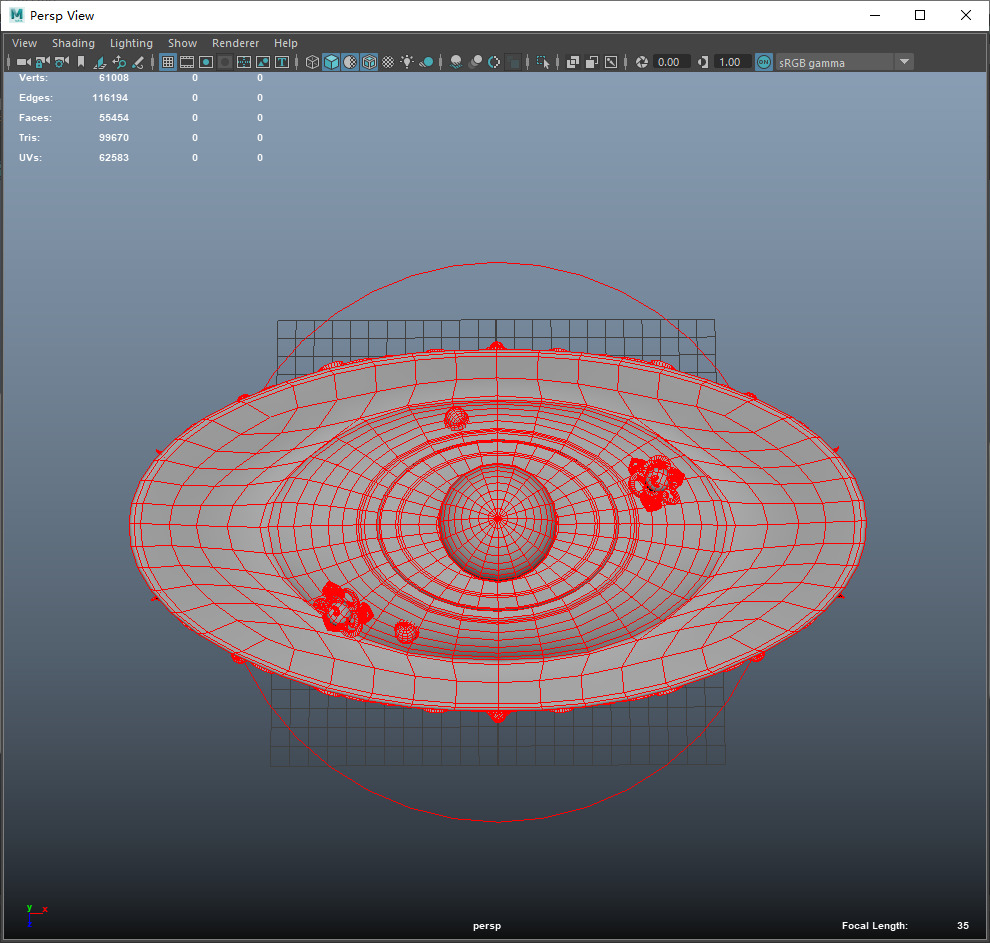Image resolution: width=990 pixels, height=943 pixels.
Task: Click the Exposure value field 0.00
Action: (671, 62)
